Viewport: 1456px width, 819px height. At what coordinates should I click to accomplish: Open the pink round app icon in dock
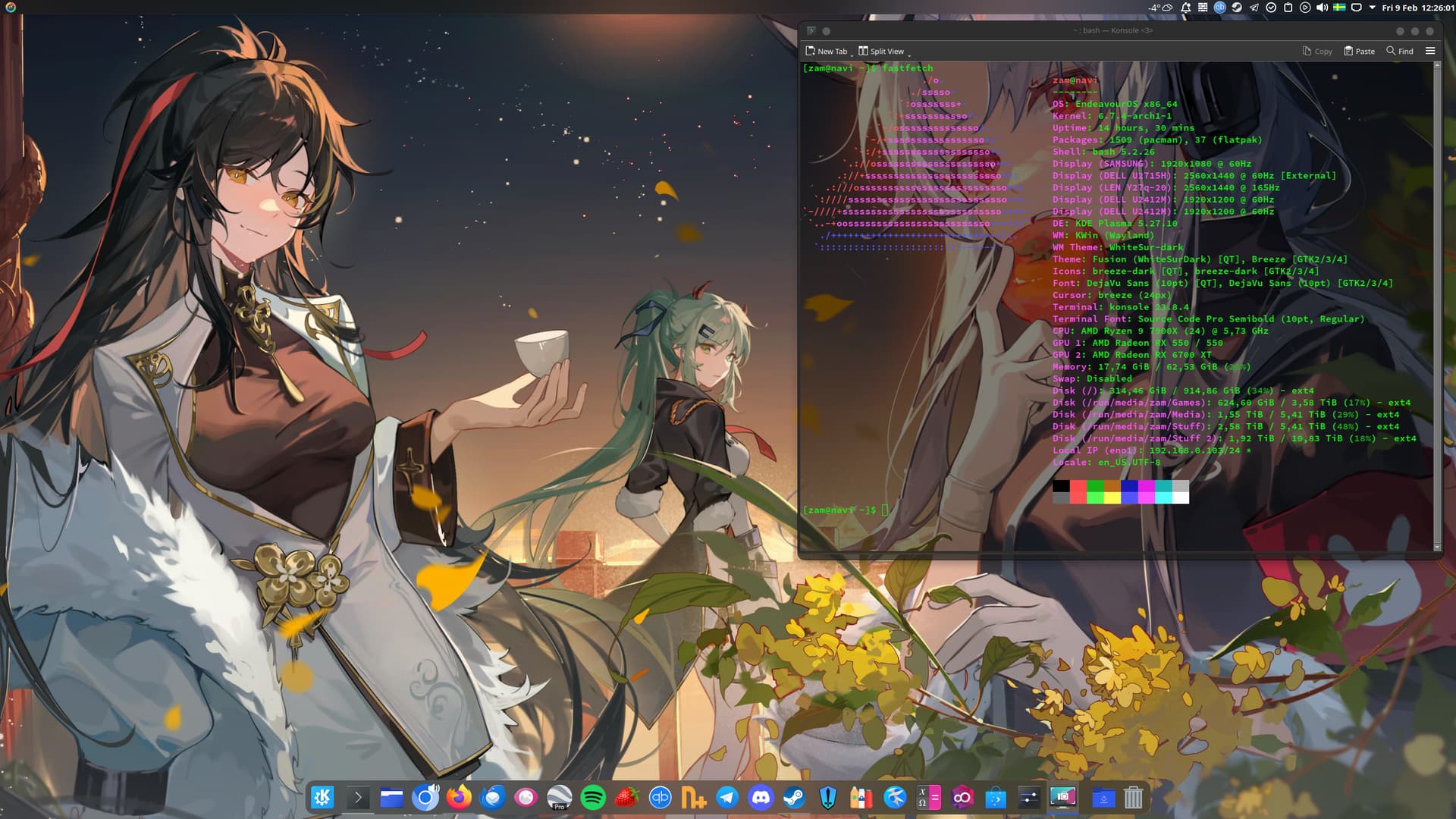[526, 798]
